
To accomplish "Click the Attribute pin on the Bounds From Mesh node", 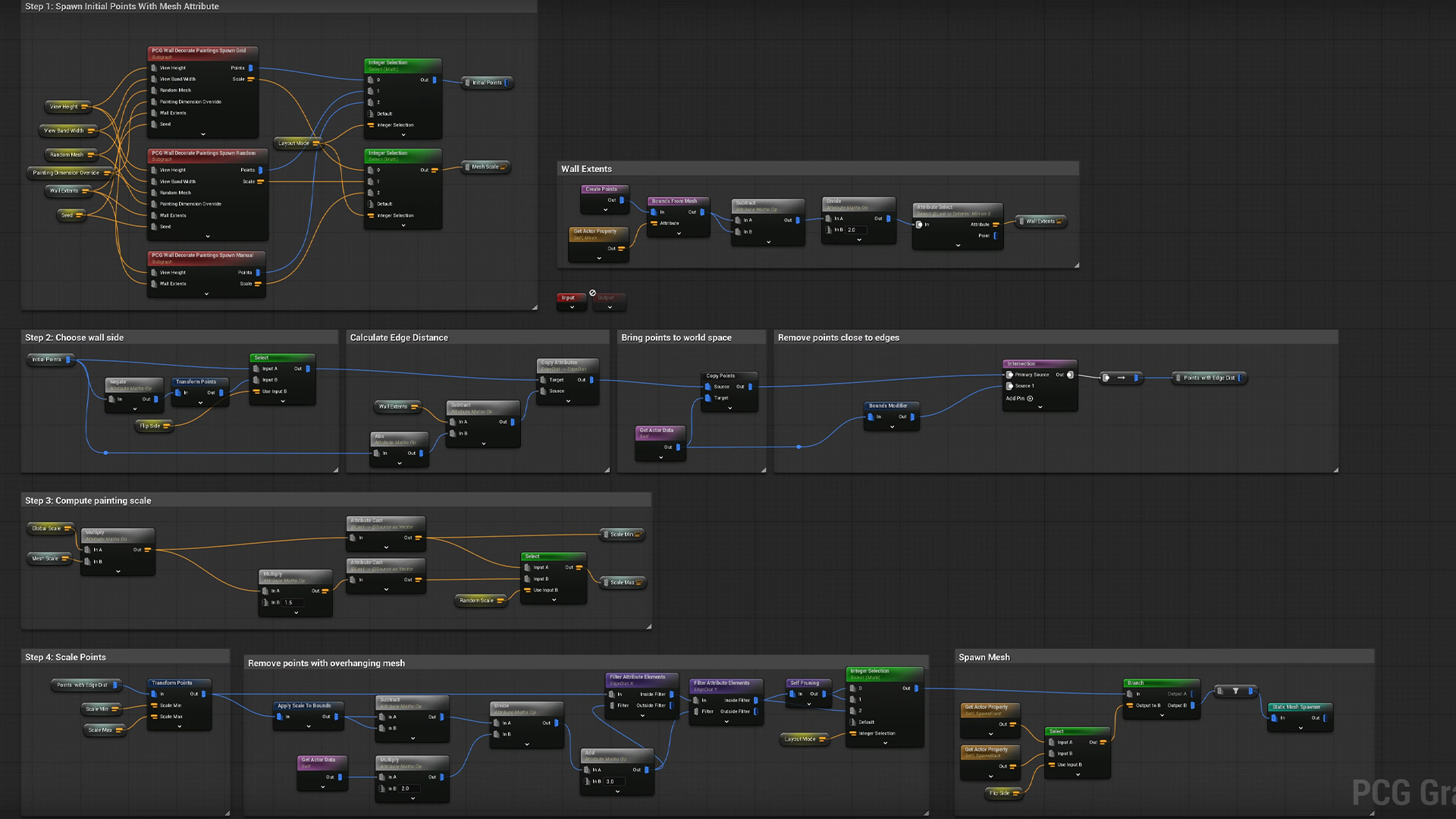I will (655, 224).
